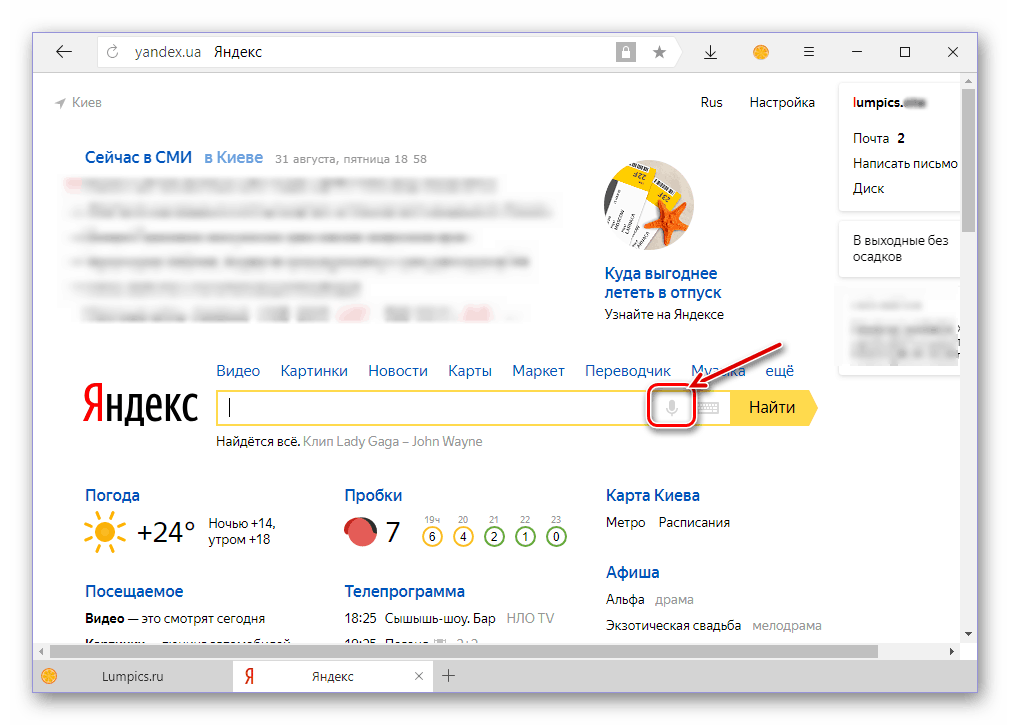Switch to the Lumpics.ru tab
This screenshot has width=1010, height=725.
pos(132,676)
